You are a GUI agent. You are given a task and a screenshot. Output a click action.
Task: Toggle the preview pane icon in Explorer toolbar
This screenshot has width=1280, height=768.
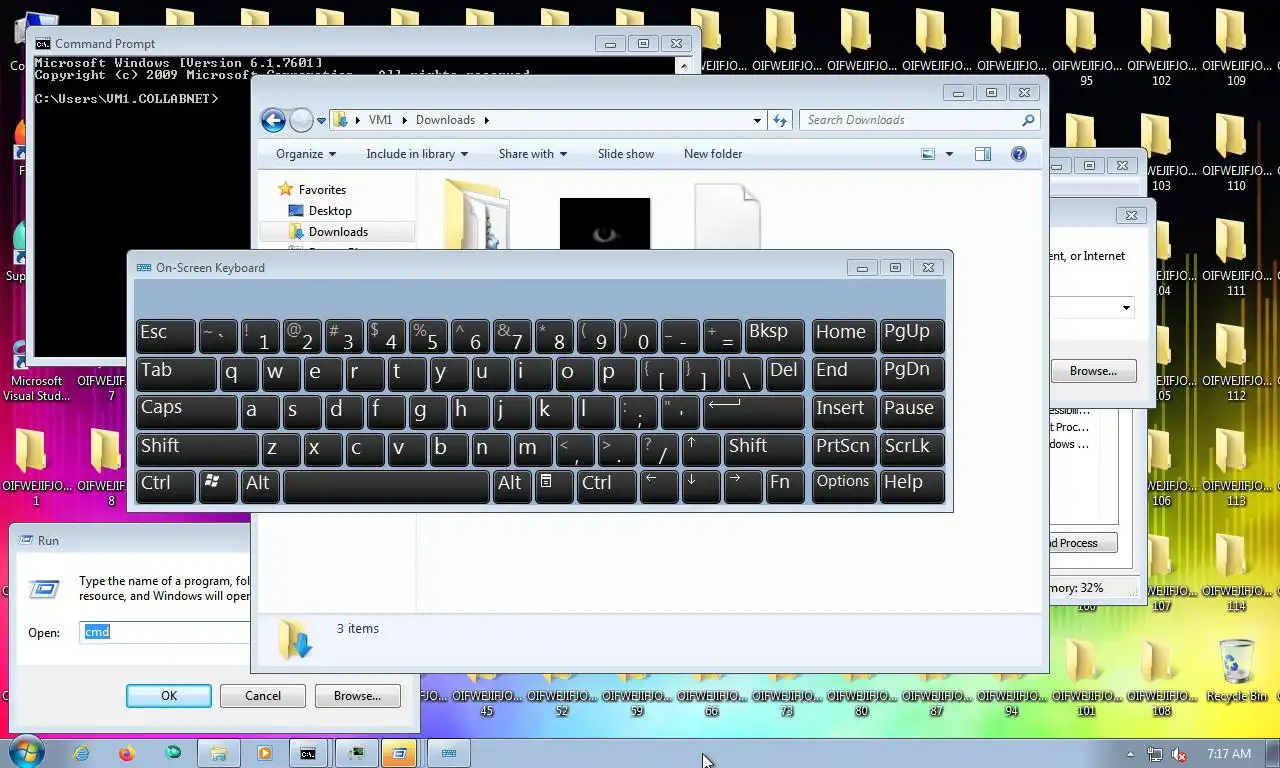pos(983,154)
